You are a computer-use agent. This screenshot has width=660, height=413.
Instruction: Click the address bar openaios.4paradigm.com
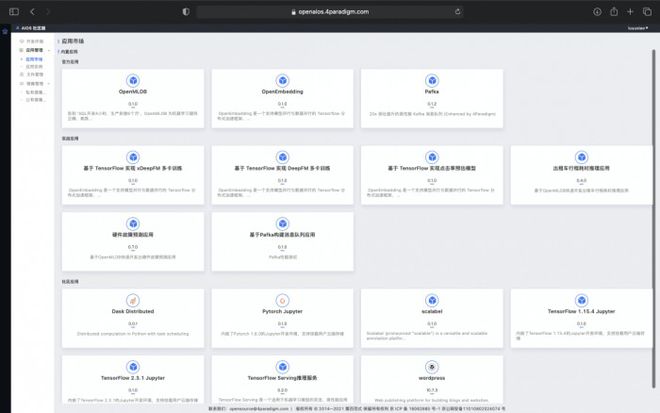(x=330, y=12)
